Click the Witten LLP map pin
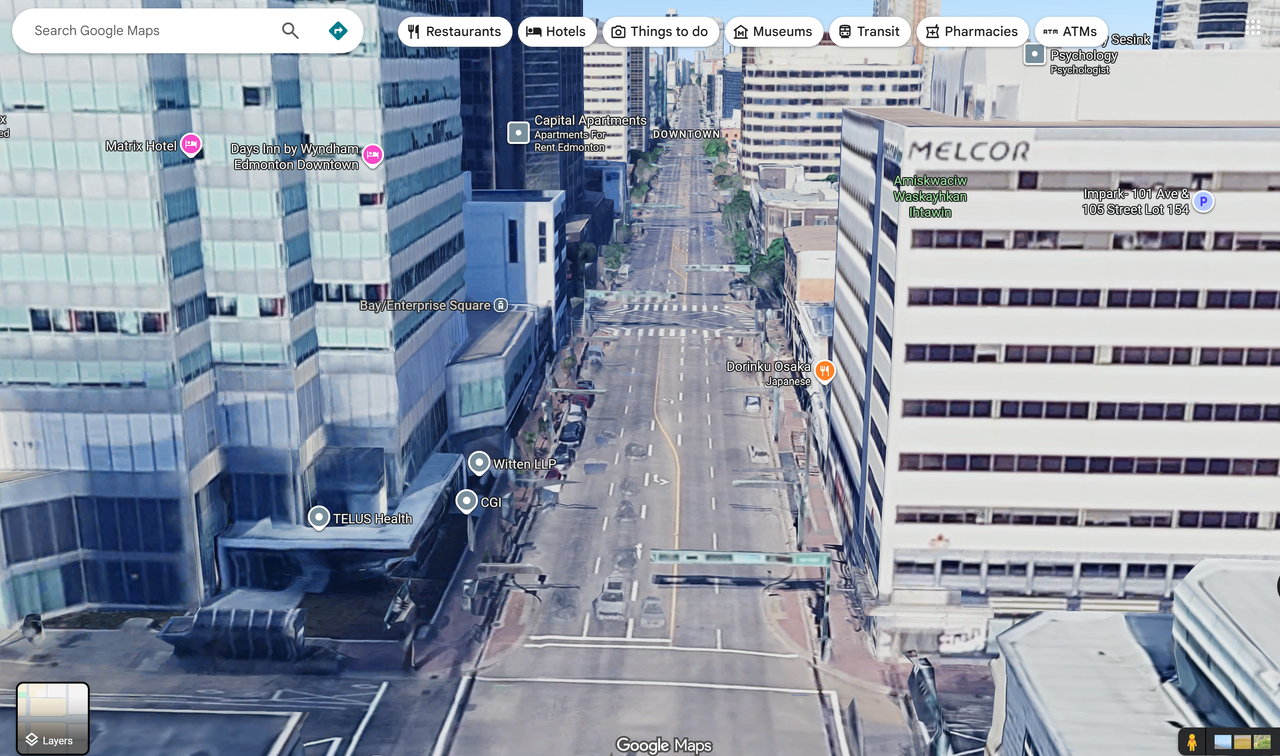Image resolution: width=1280 pixels, height=756 pixels. tap(479, 463)
